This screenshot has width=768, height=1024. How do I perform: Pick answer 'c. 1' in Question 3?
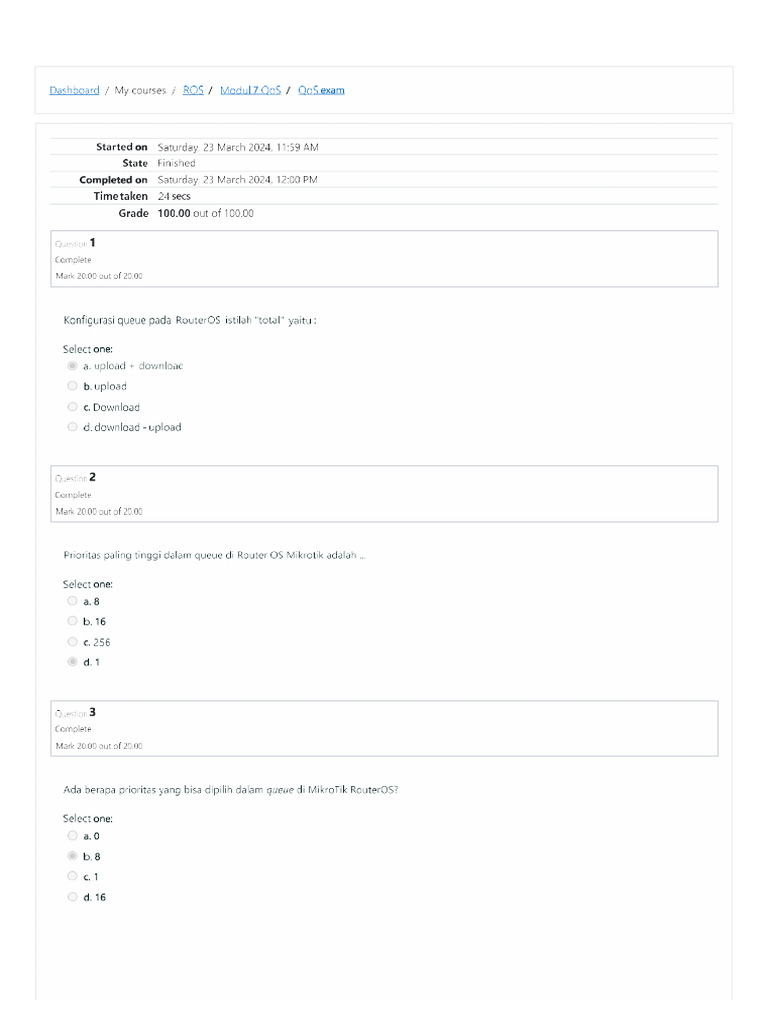[x=72, y=876]
